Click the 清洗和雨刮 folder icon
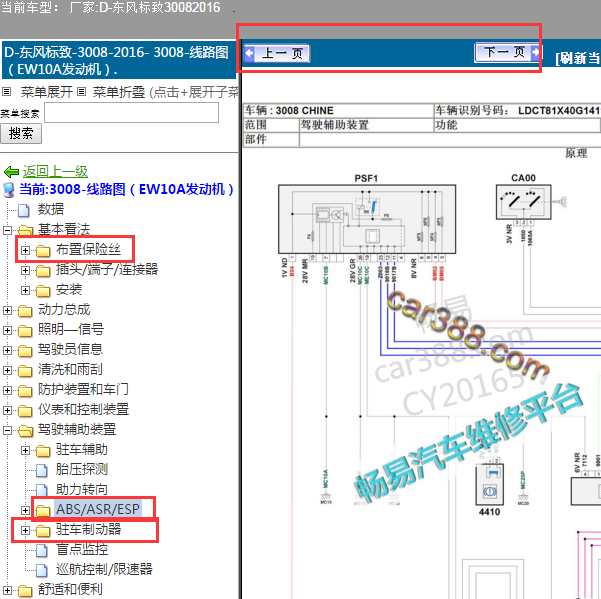The height and width of the screenshot is (599, 601). point(25,371)
